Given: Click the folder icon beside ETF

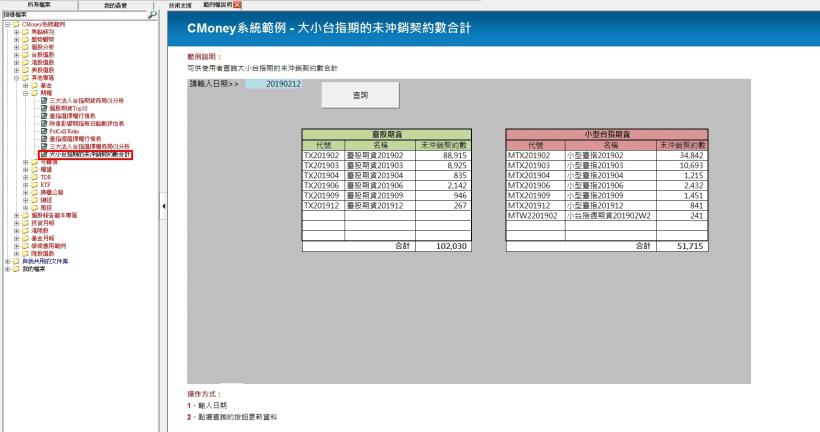Looking at the screenshot, I should click(35, 185).
